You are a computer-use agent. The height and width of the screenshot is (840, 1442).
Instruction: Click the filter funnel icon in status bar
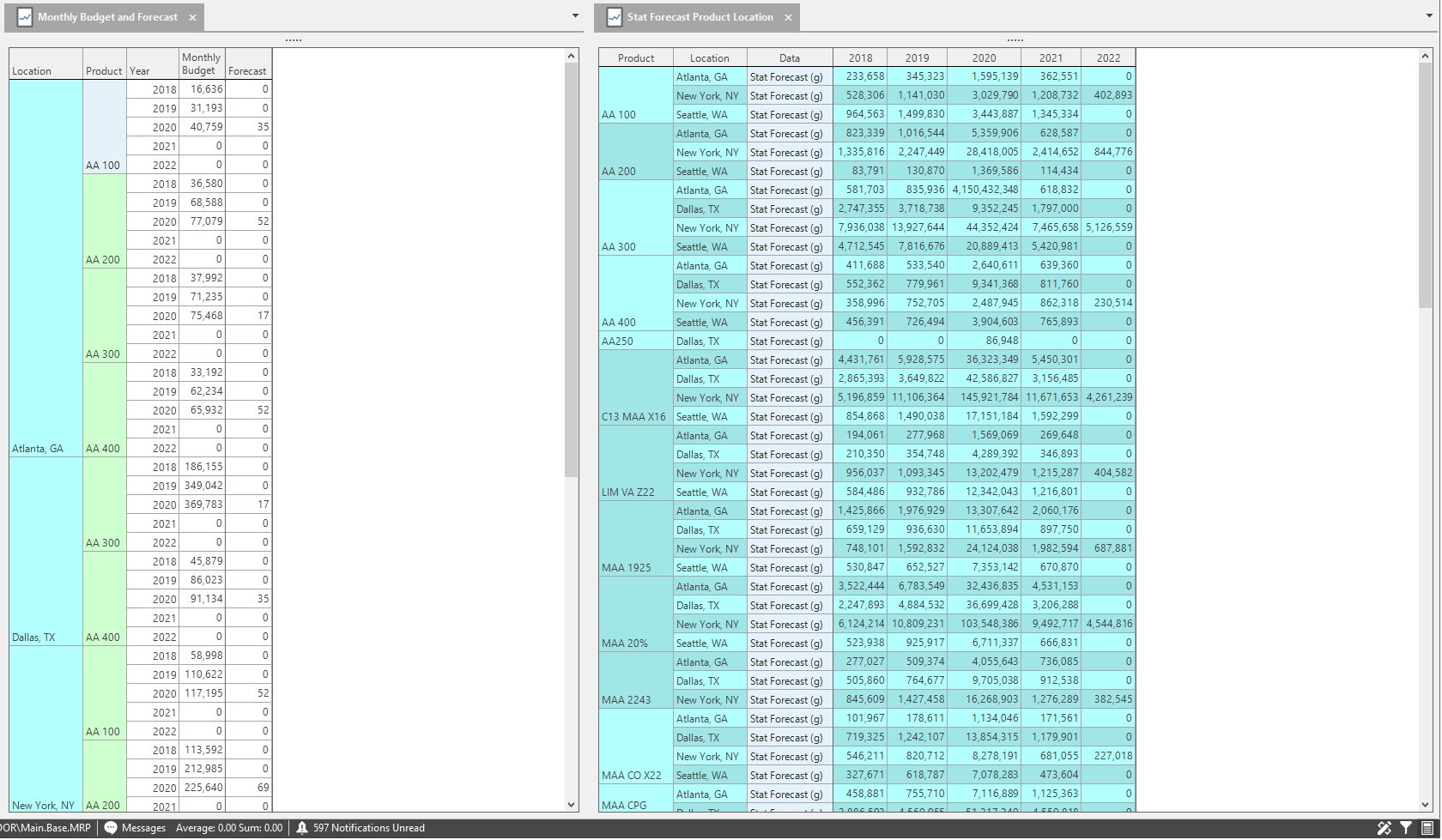(1406, 828)
